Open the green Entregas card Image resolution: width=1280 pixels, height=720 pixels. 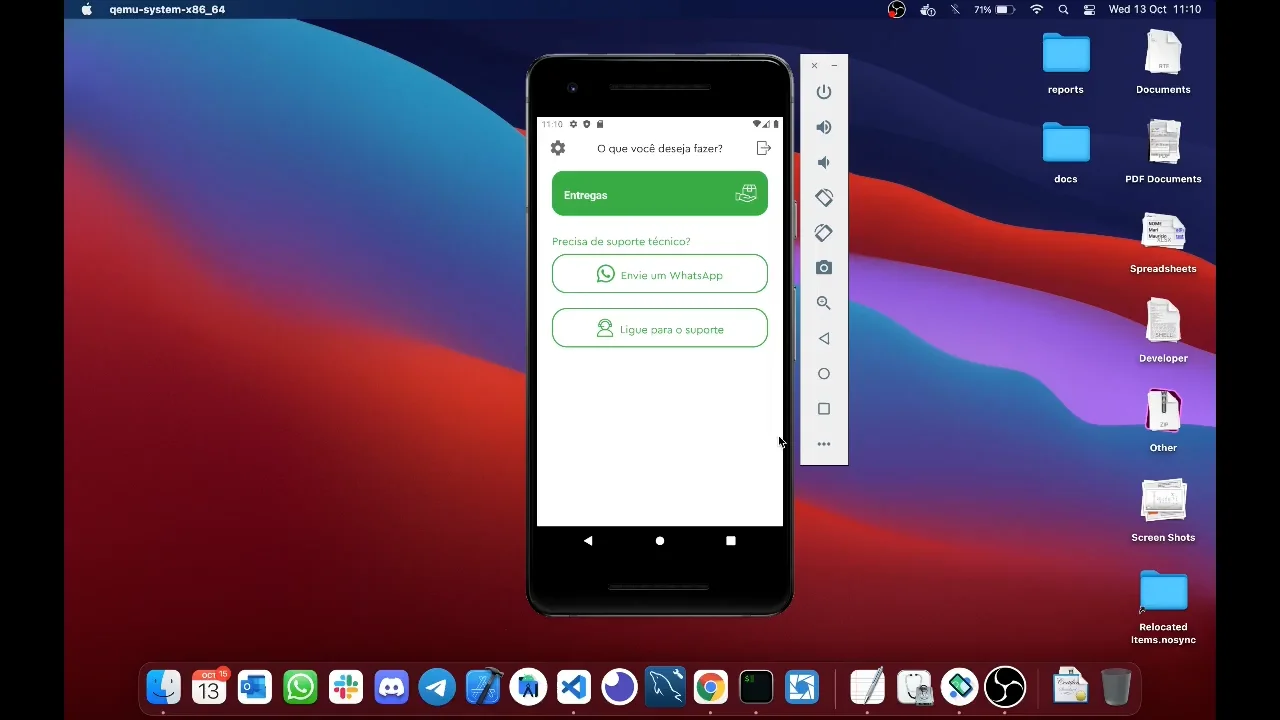[660, 194]
